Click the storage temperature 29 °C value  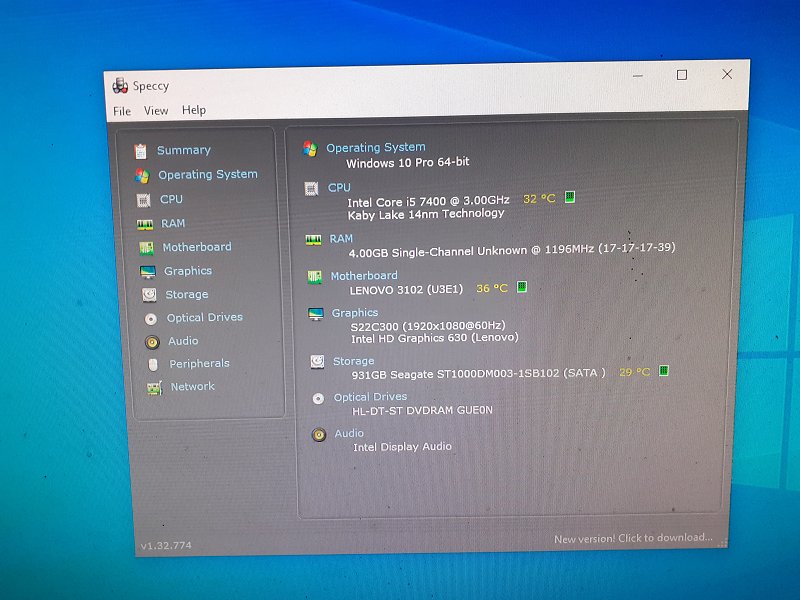(x=635, y=372)
